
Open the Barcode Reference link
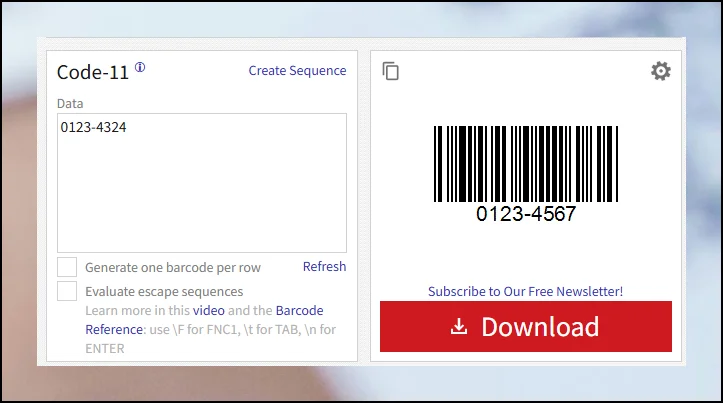pos(300,311)
